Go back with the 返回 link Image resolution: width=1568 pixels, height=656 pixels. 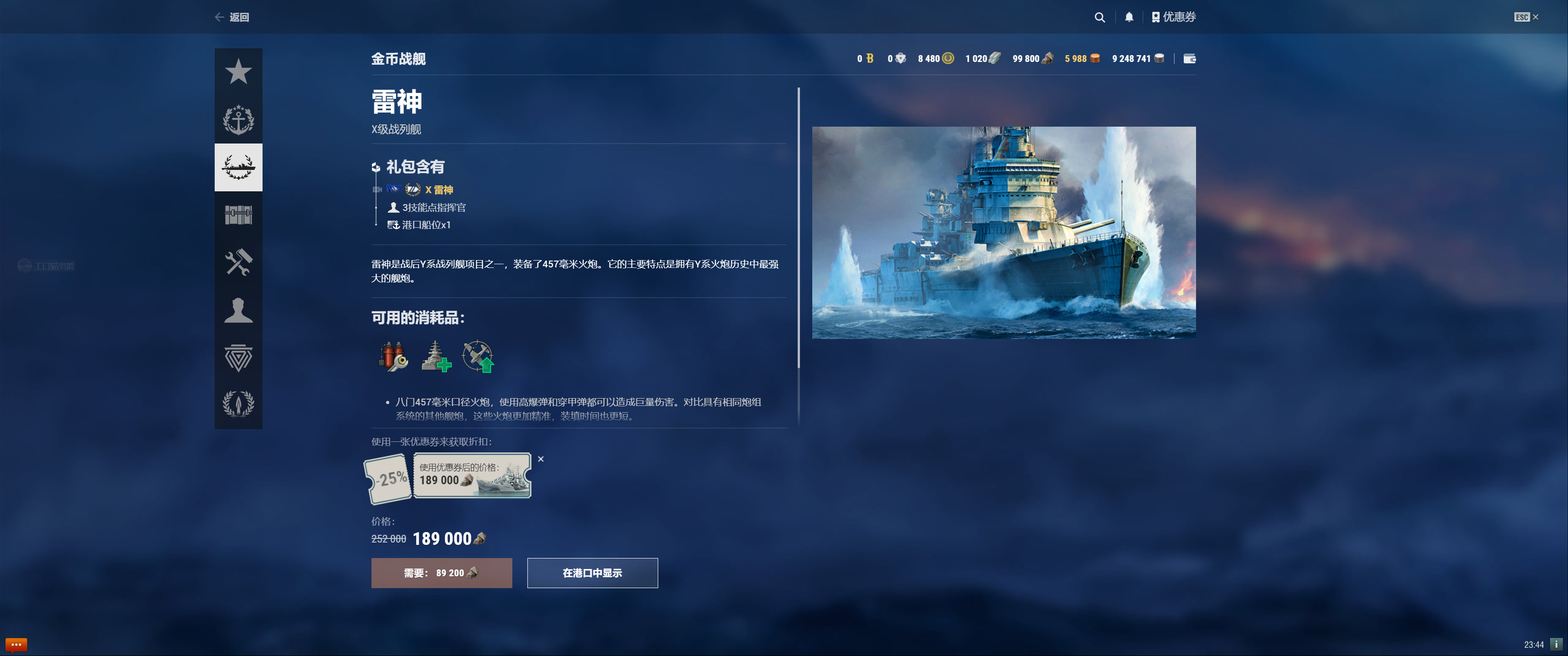point(232,17)
